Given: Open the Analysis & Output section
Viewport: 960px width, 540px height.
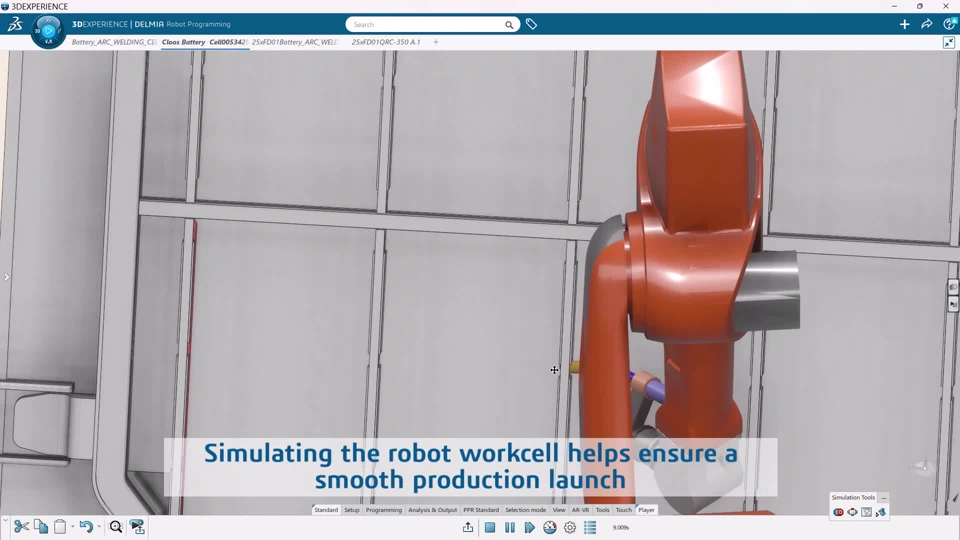Looking at the screenshot, I should [432, 510].
